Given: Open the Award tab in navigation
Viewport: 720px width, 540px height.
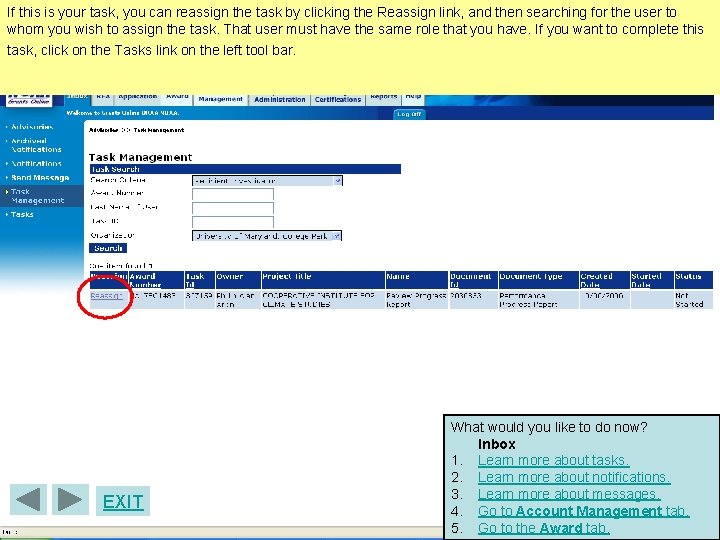Looking at the screenshot, I should 177,98.
